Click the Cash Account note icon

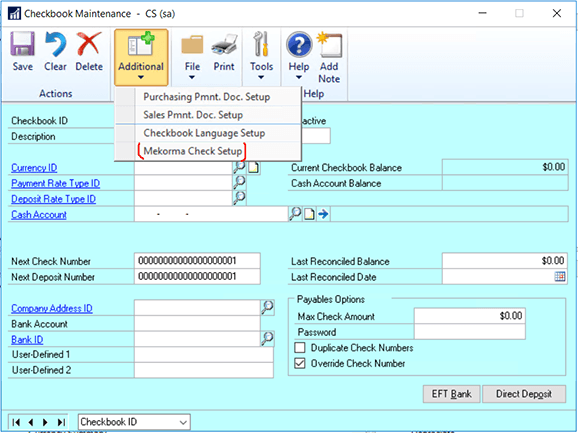309,214
